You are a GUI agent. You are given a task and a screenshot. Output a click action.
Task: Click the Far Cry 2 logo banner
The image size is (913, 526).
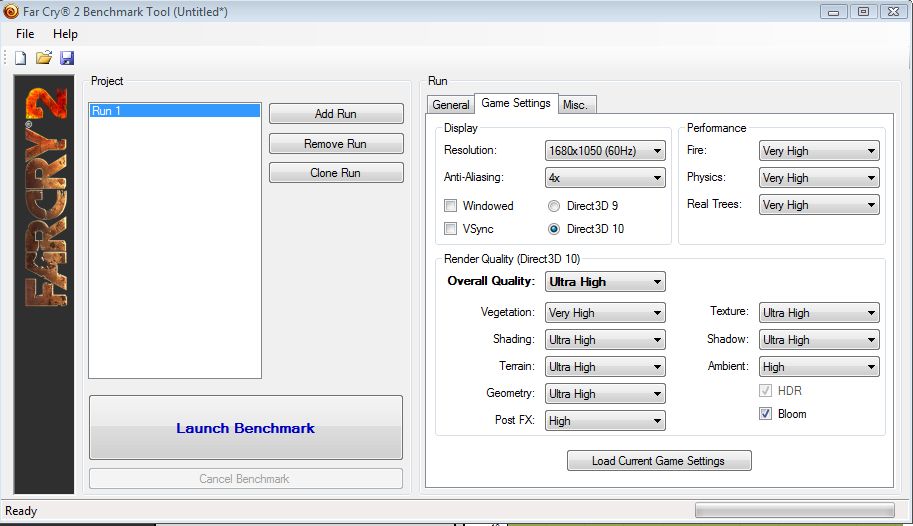(44, 284)
